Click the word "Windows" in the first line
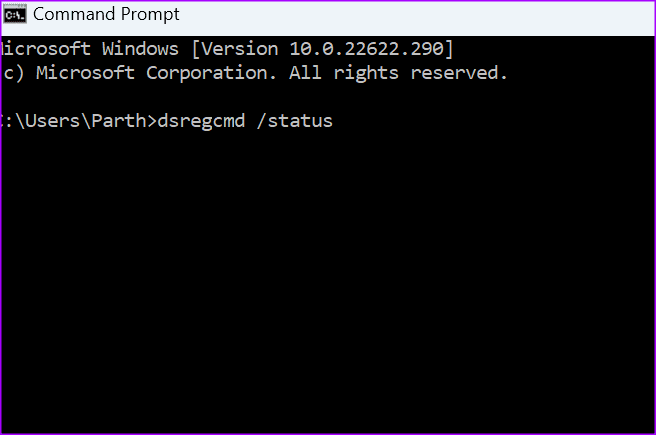Image resolution: width=656 pixels, height=435 pixels. pos(143,49)
